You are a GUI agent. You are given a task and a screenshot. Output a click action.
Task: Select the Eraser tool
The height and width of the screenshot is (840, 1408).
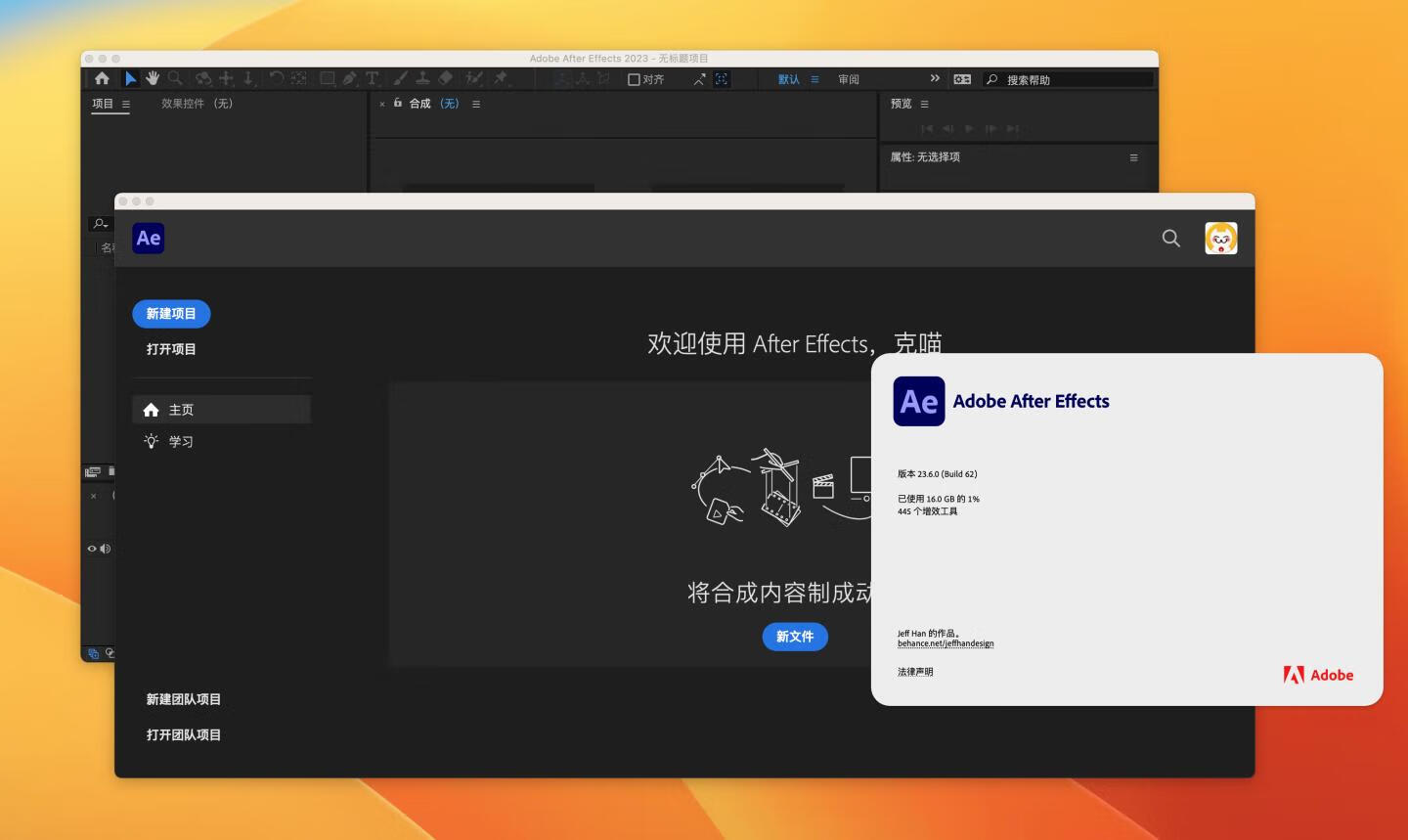[445, 78]
